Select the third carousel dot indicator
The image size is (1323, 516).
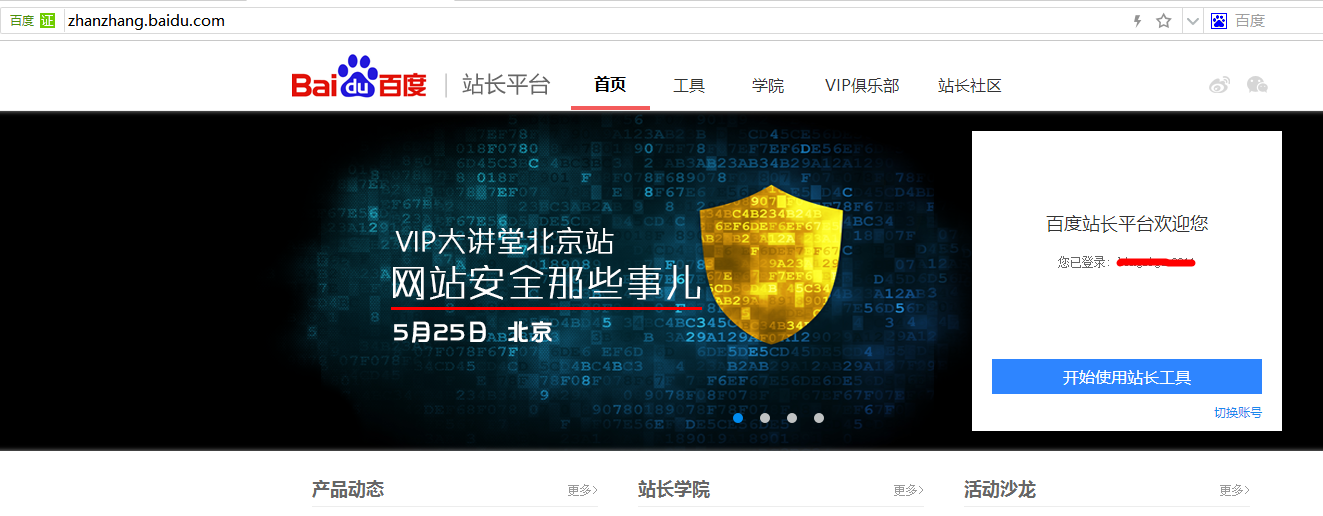click(792, 418)
